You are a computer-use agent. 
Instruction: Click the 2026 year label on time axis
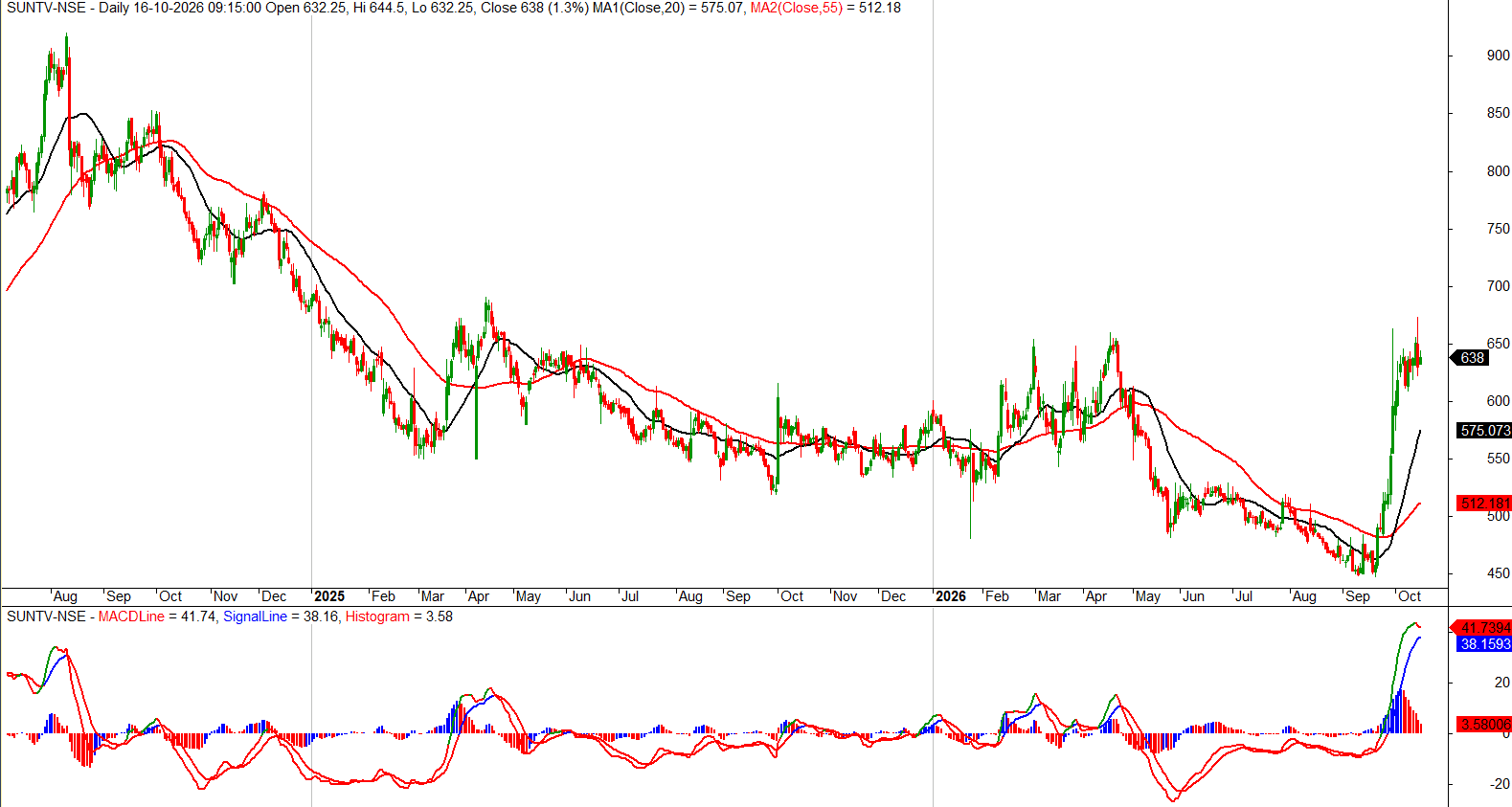[x=951, y=596]
